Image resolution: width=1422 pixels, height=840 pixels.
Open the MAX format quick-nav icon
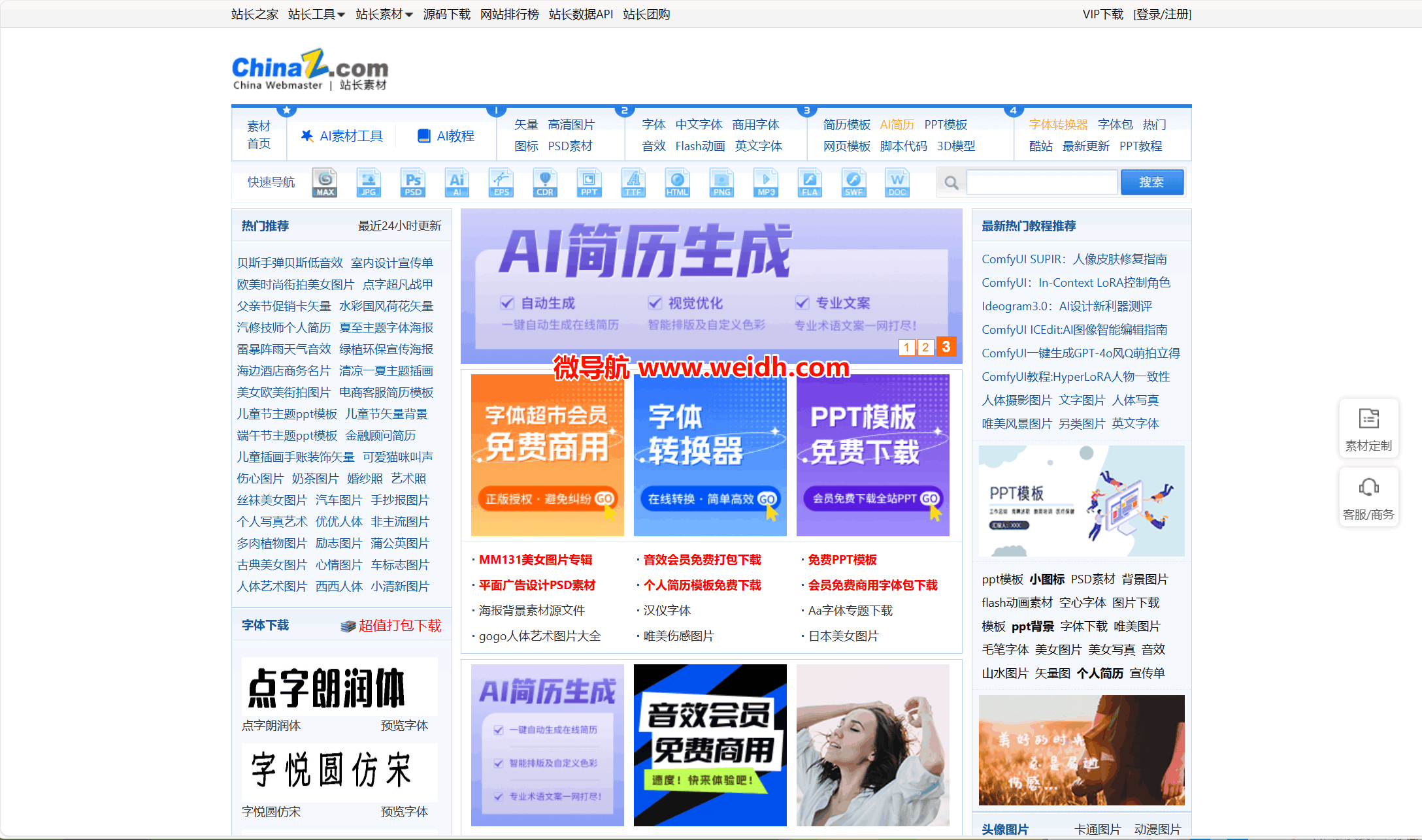tap(325, 182)
